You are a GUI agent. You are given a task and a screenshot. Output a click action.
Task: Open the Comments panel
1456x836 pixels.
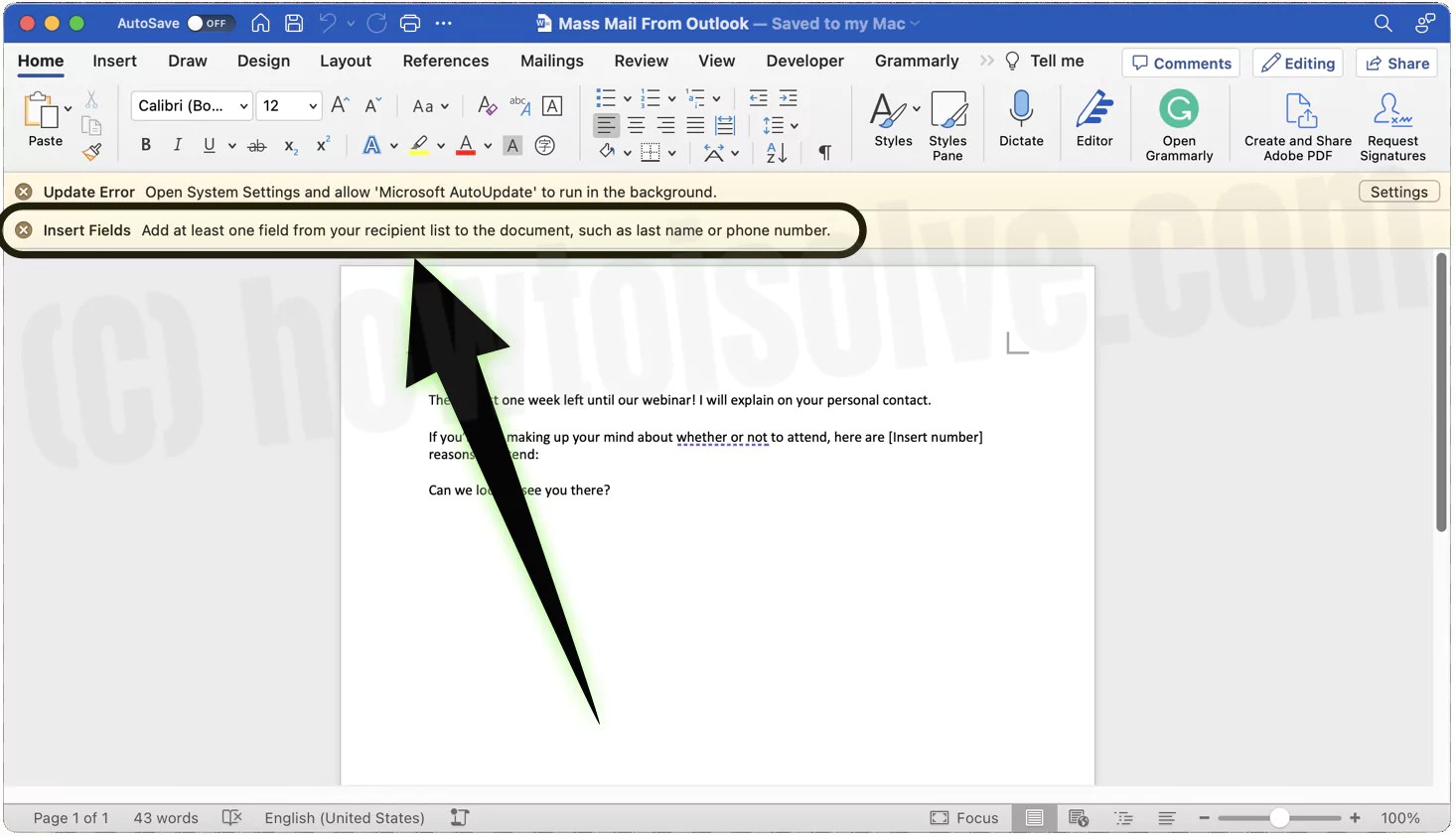(1180, 63)
